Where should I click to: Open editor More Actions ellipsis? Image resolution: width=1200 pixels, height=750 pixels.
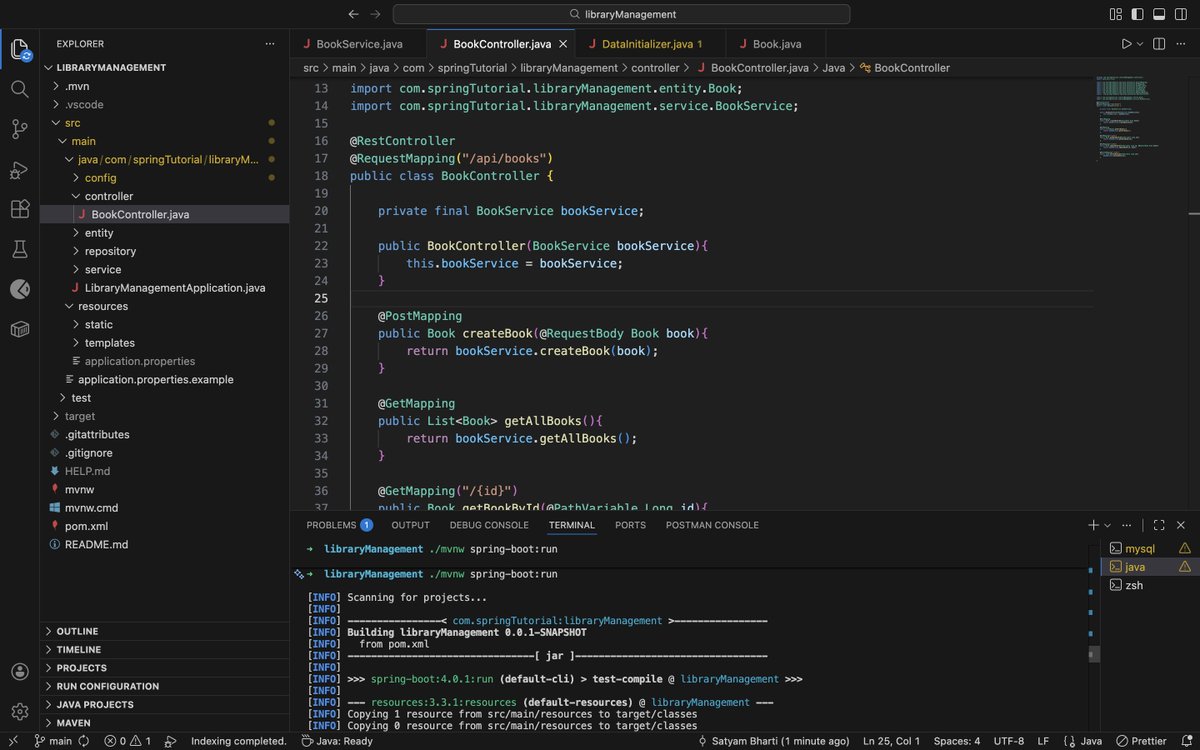(x=1181, y=44)
